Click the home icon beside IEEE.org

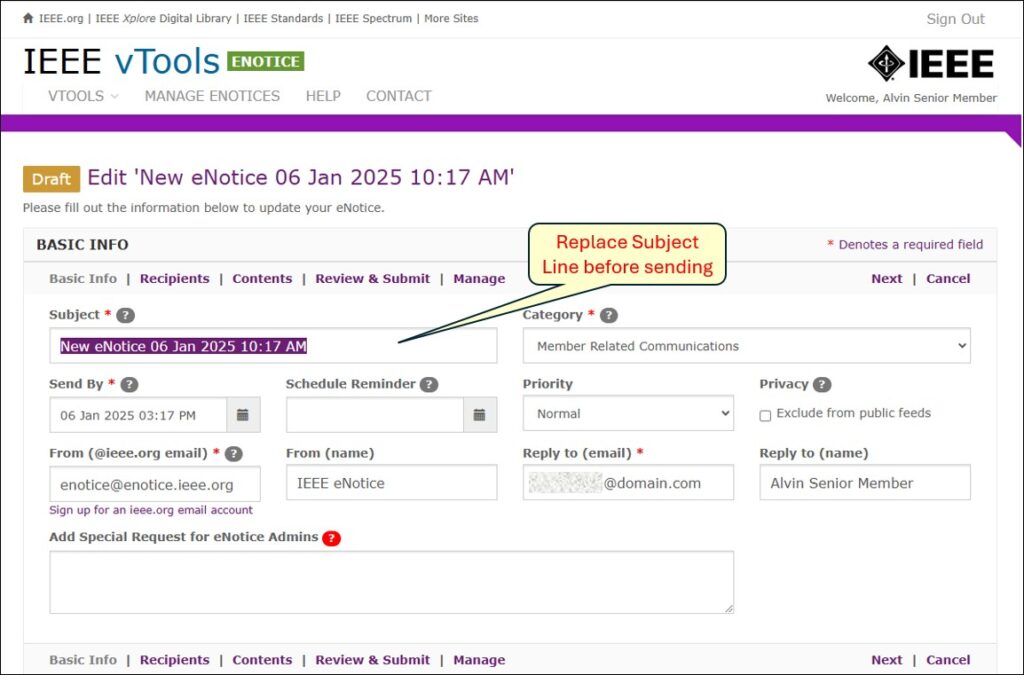(x=28, y=18)
